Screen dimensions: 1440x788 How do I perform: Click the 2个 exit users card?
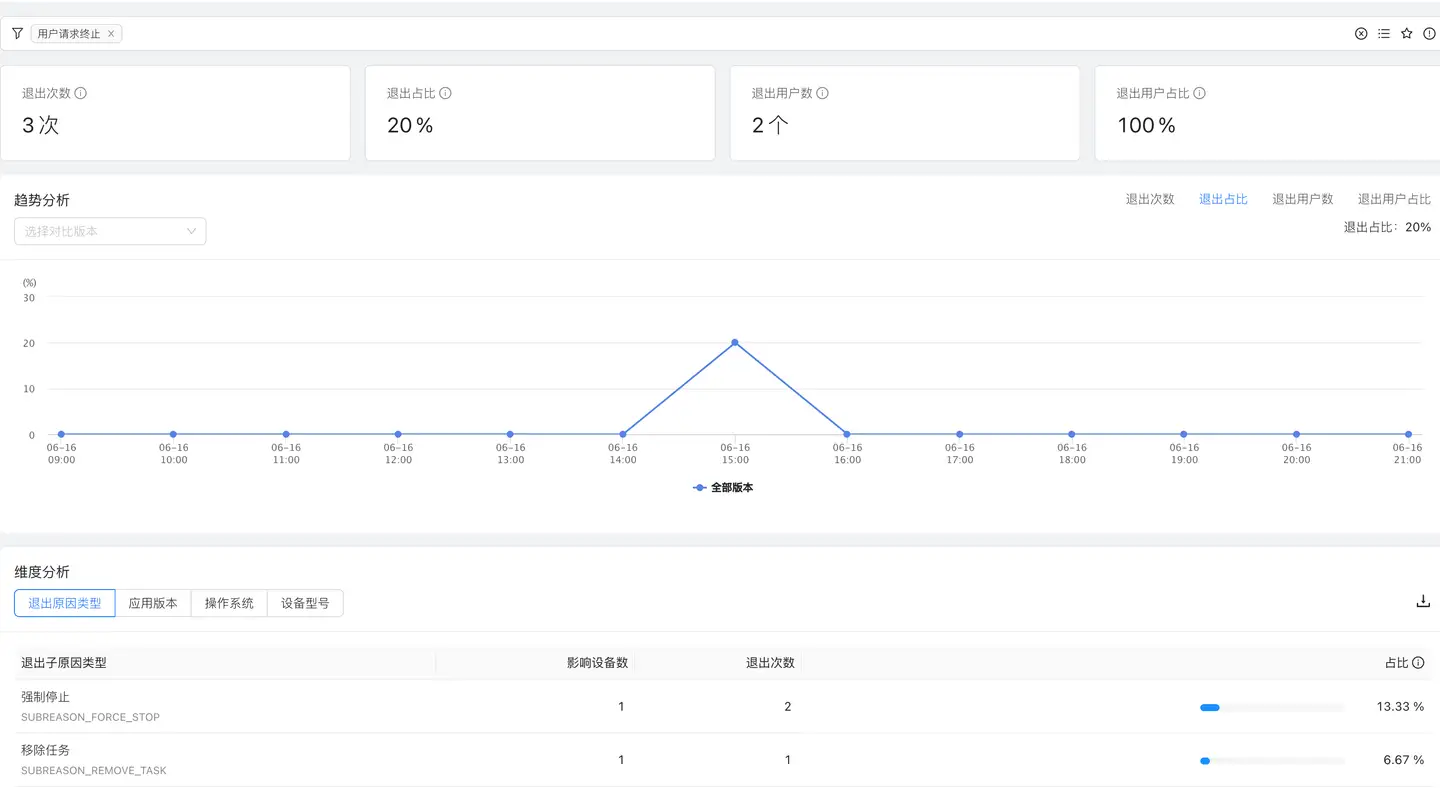click(905, 113)
